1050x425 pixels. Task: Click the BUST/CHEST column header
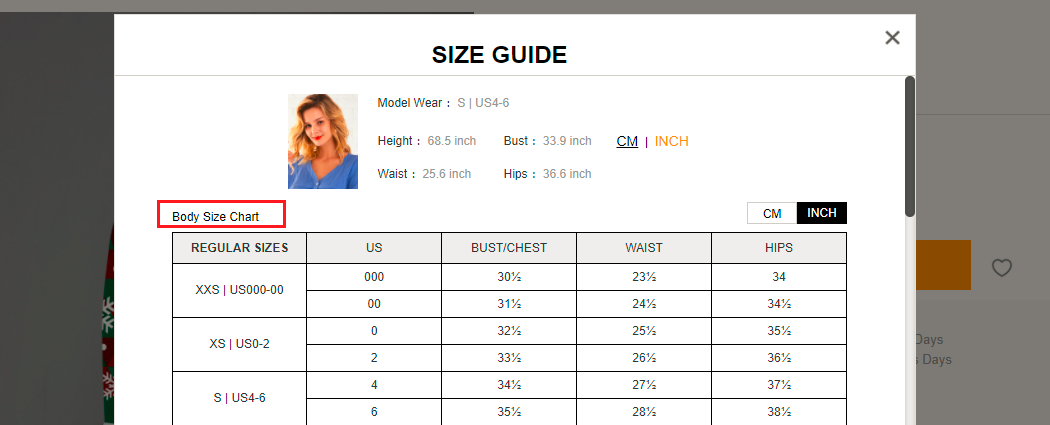coord(509,248)
